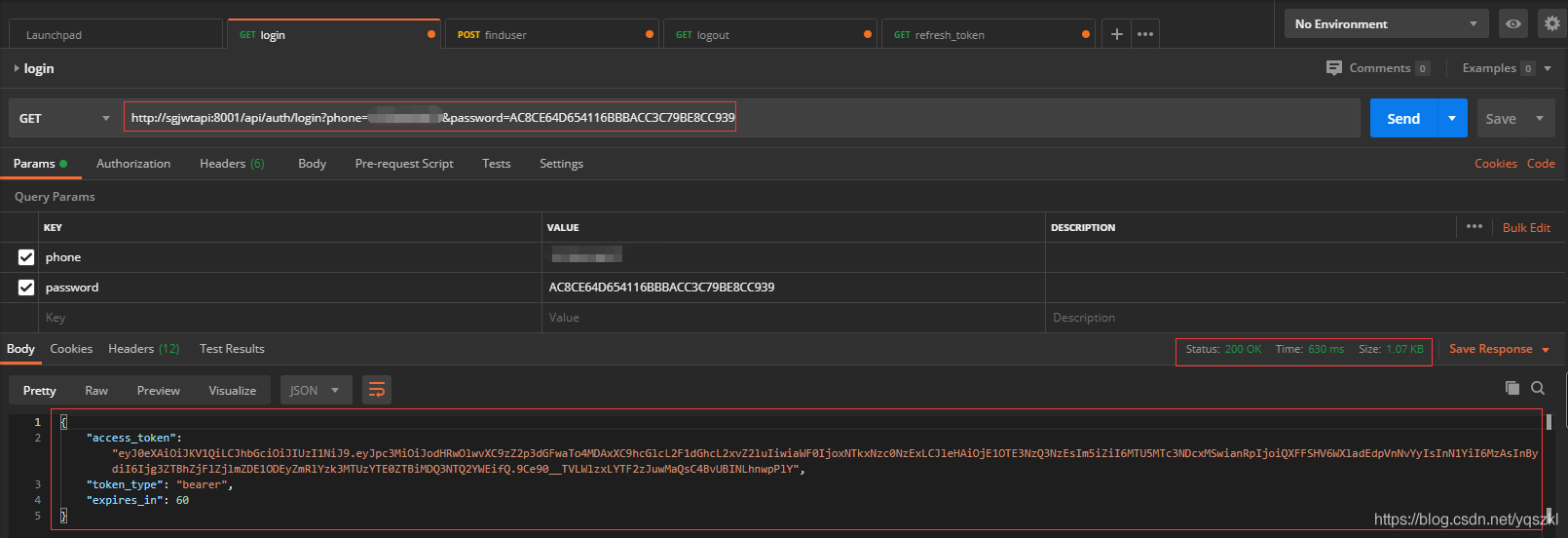The image size is (1568, 538).
Task: Click the blue Send button
Action: tap(1403, 118)
